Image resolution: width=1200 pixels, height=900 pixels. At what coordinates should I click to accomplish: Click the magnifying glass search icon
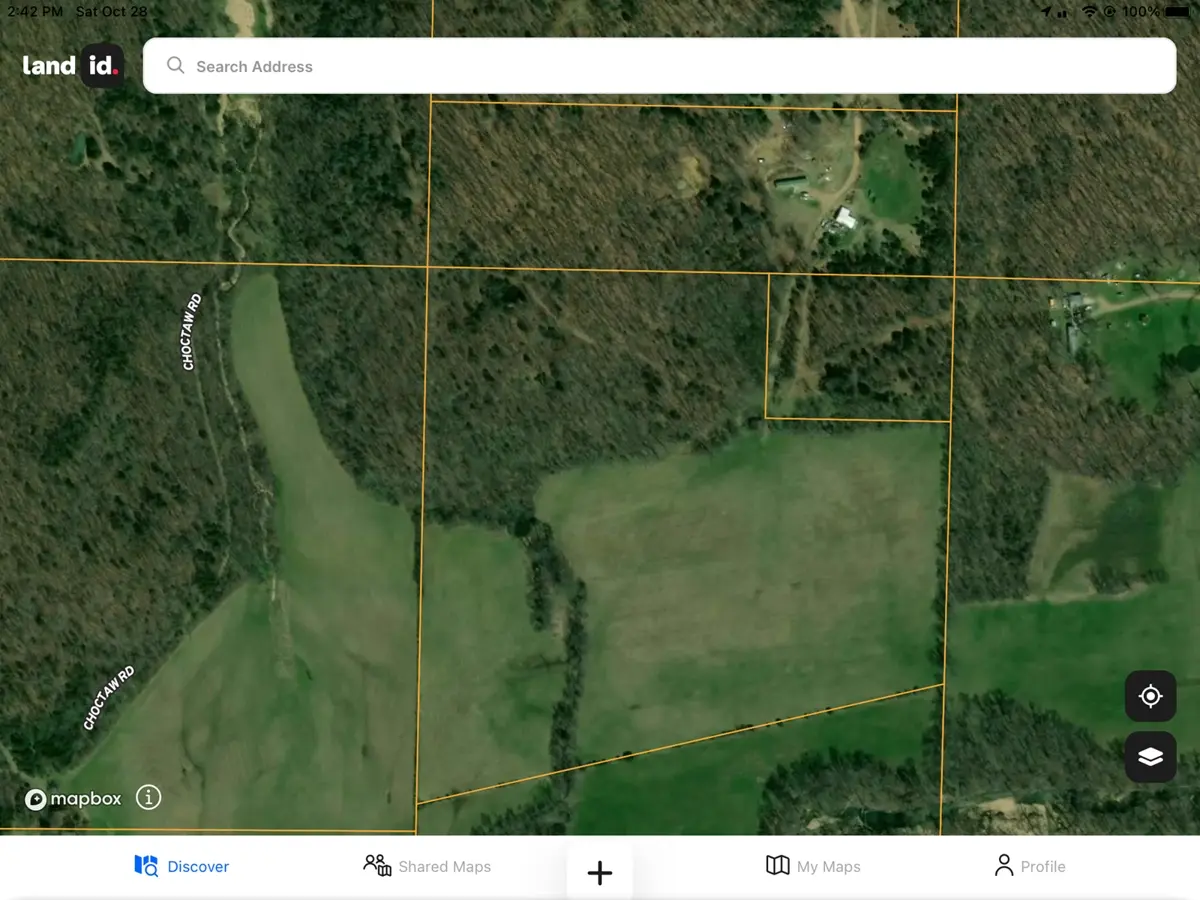click(x=175, y=66)
